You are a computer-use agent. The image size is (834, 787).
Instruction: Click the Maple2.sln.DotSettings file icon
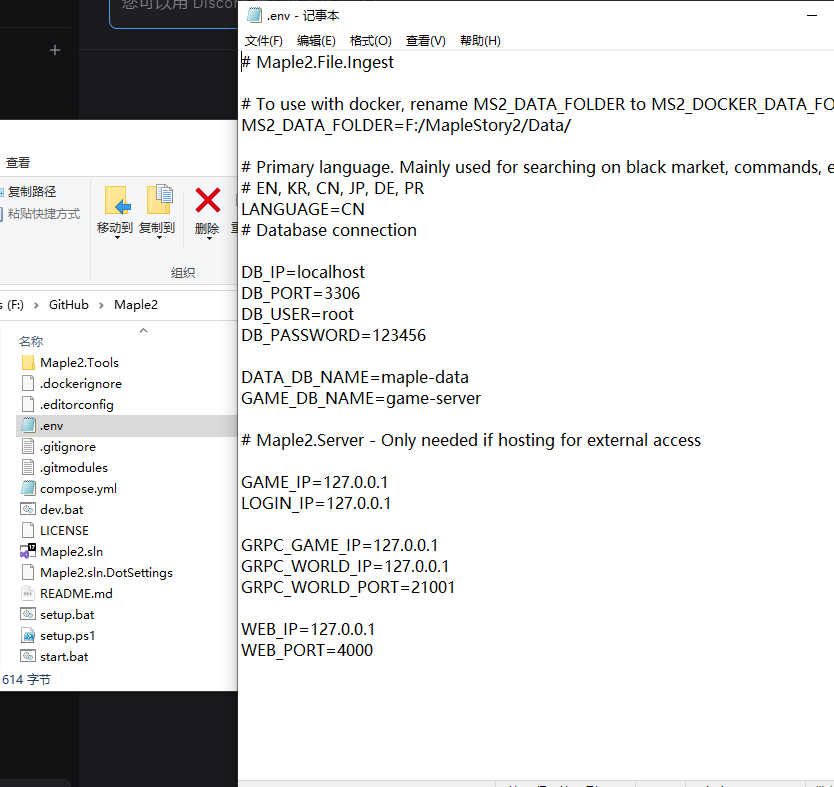(28, 572)
